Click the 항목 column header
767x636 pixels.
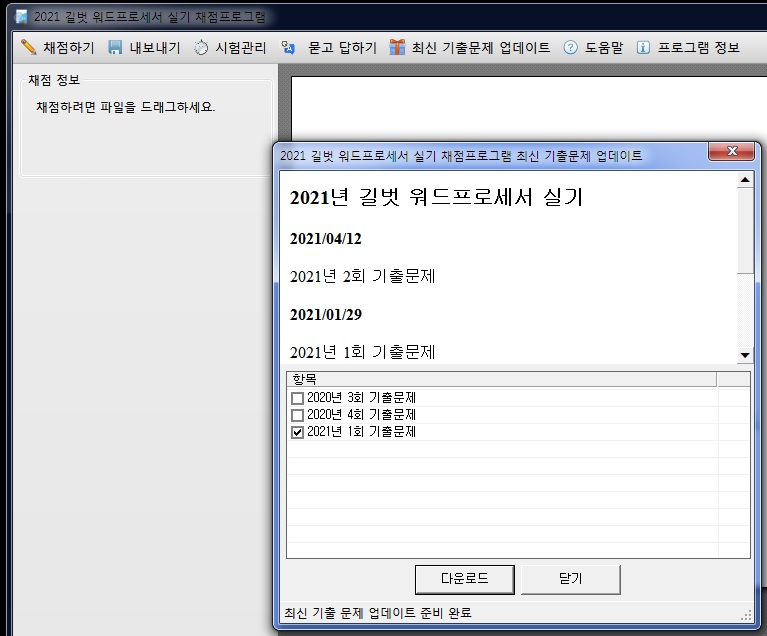(x=500, y=379)
